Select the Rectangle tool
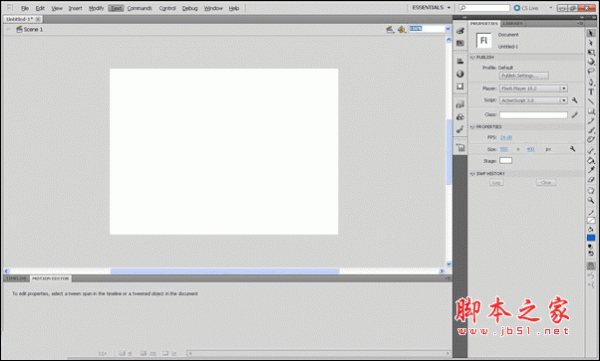This screenshot has height=361, width=600. (591, 111)
